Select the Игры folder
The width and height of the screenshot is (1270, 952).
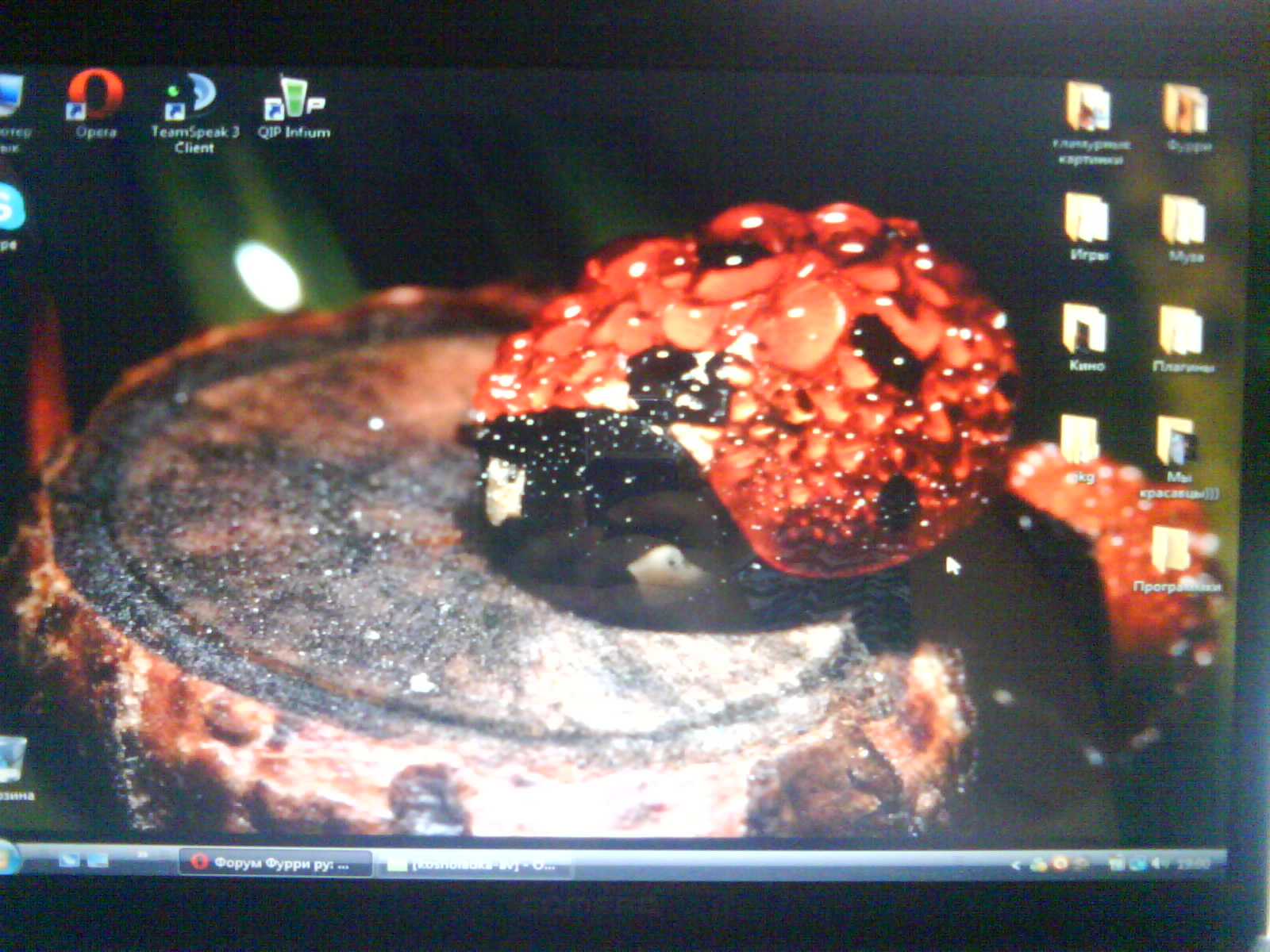coord(1087,220)
